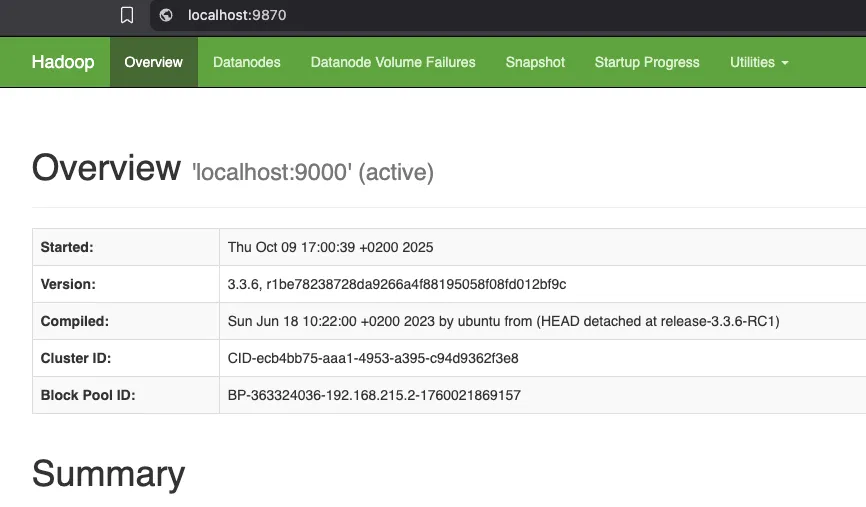Click the site information icon beside URL
The width and height of the screenshot is (866, 507).
pos(166,15)
